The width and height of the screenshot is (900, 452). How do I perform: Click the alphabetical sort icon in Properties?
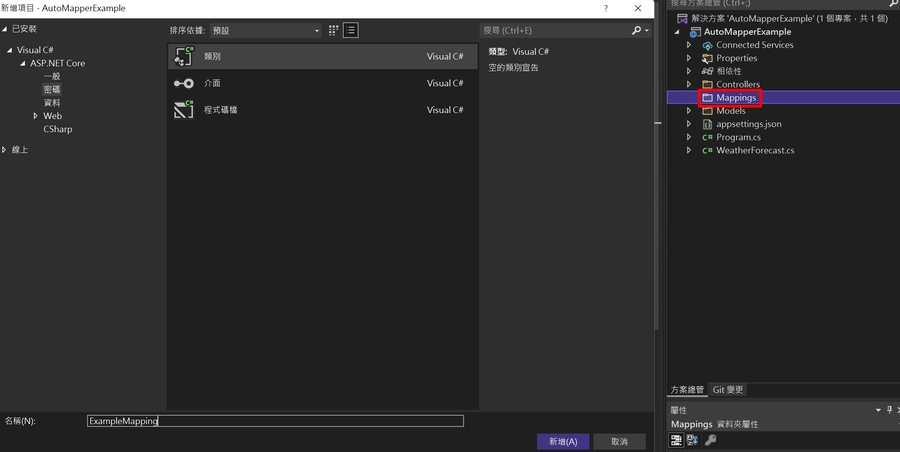(x=692, y=440)
